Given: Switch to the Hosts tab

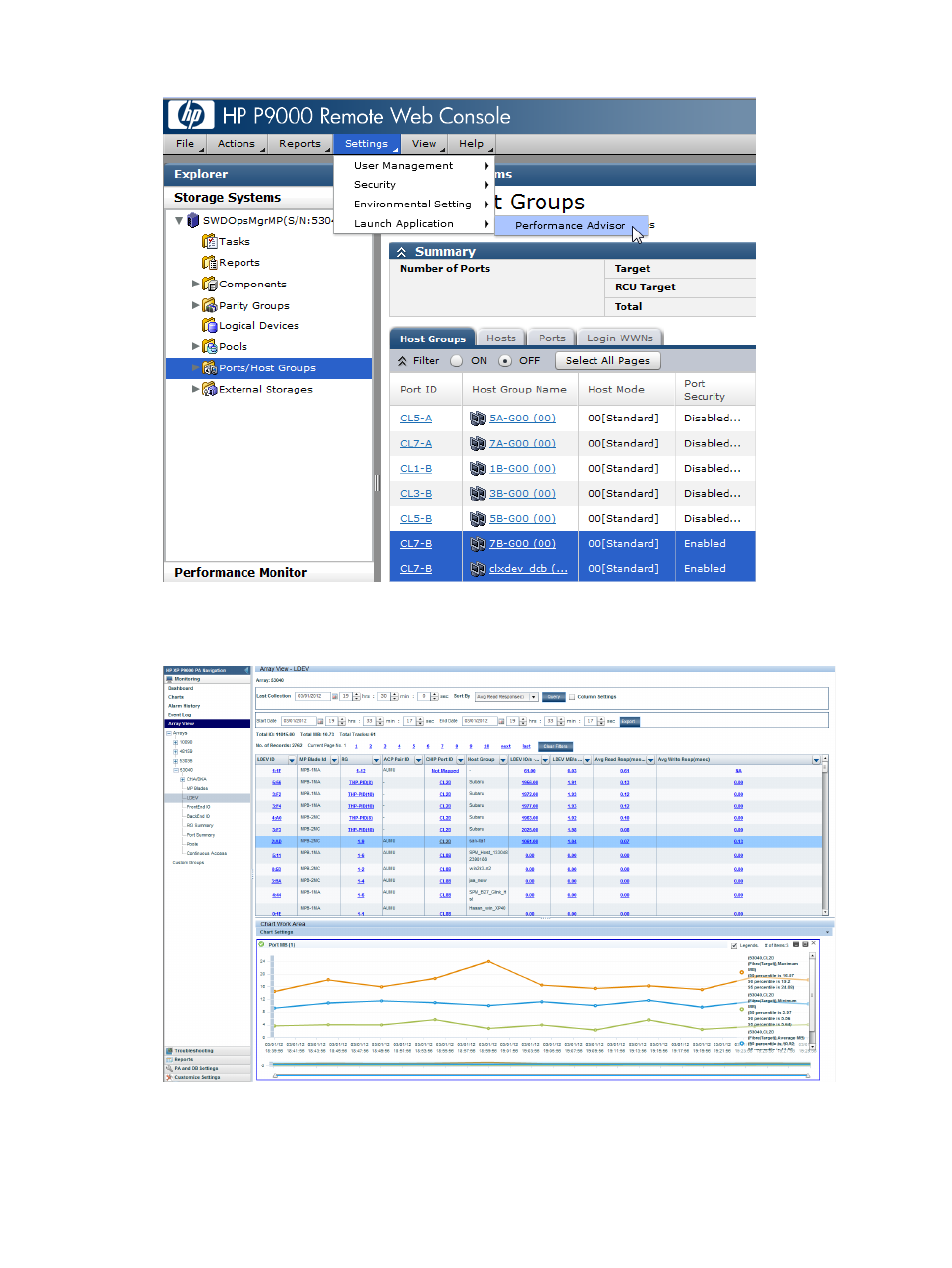Looking at the screenshot, I should coord(501,338).
